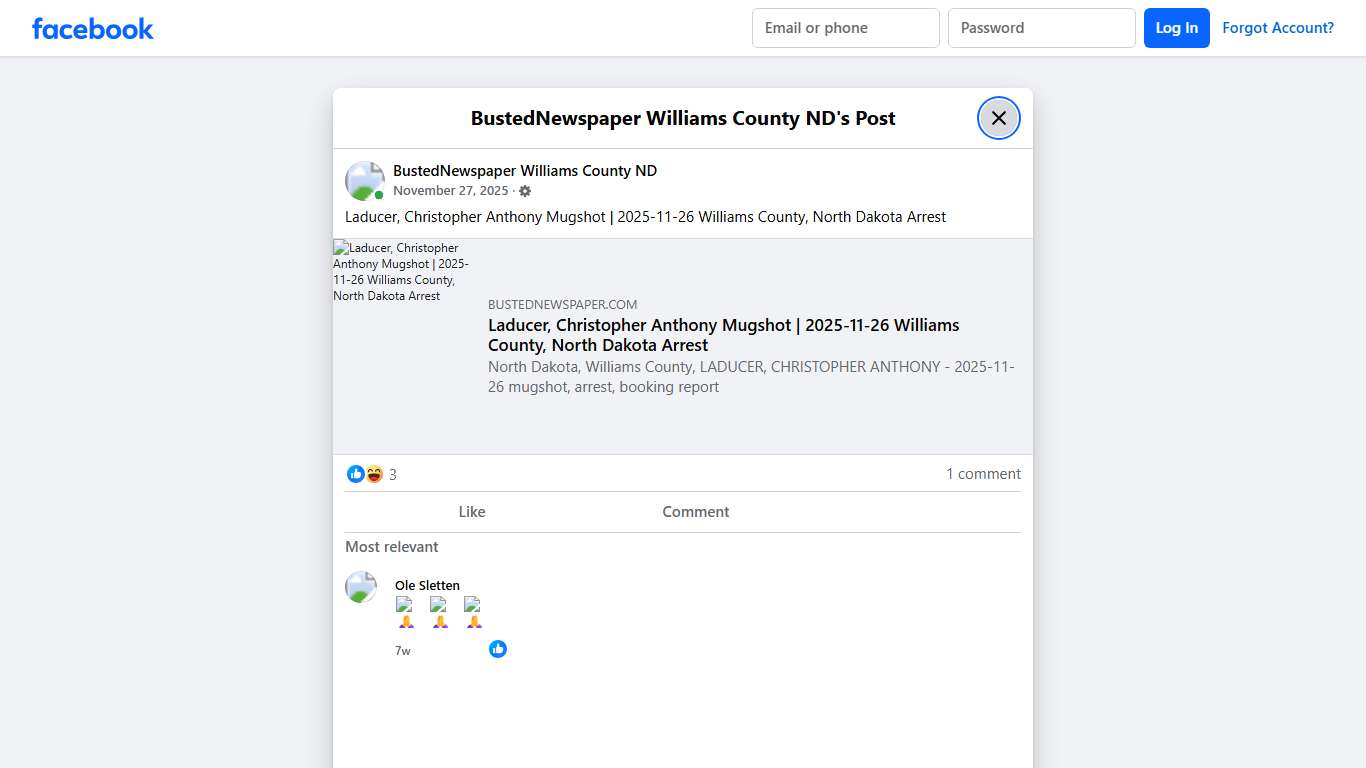Open the Most relevant sorting dropdown
The width and height of the screenshot is (1366, 768).
391,547
